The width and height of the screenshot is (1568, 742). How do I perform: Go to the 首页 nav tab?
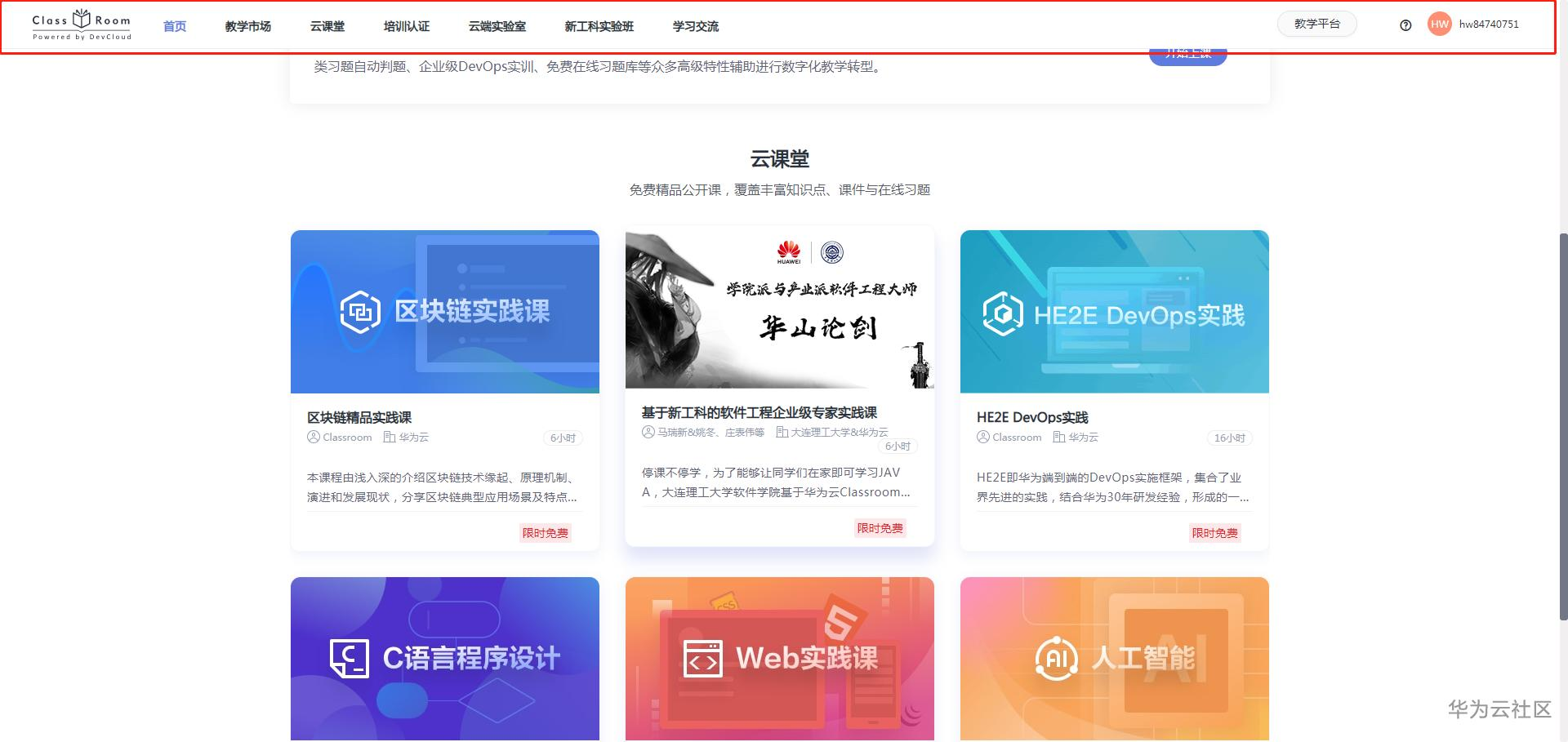[175, 26]
